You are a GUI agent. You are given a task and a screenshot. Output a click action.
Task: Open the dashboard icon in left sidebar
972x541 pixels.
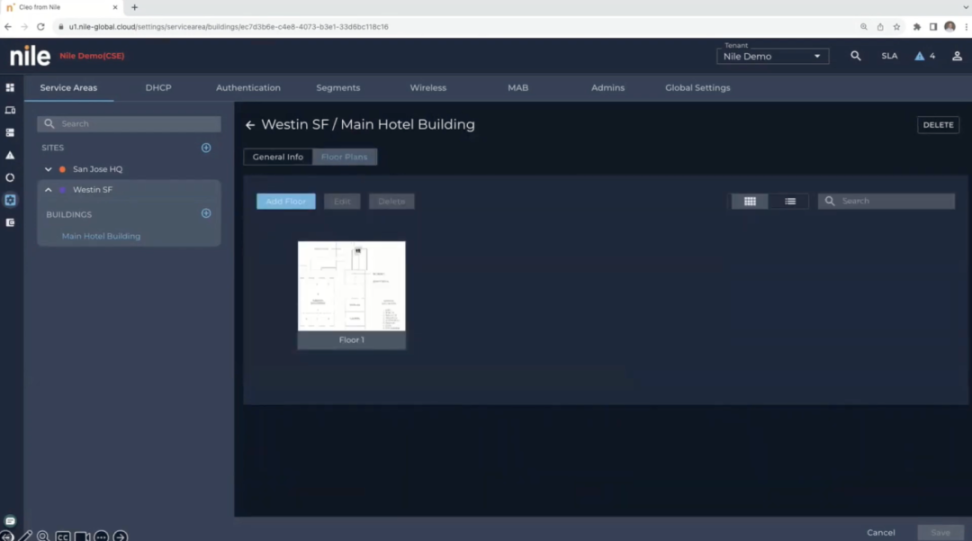click(10, 88)
